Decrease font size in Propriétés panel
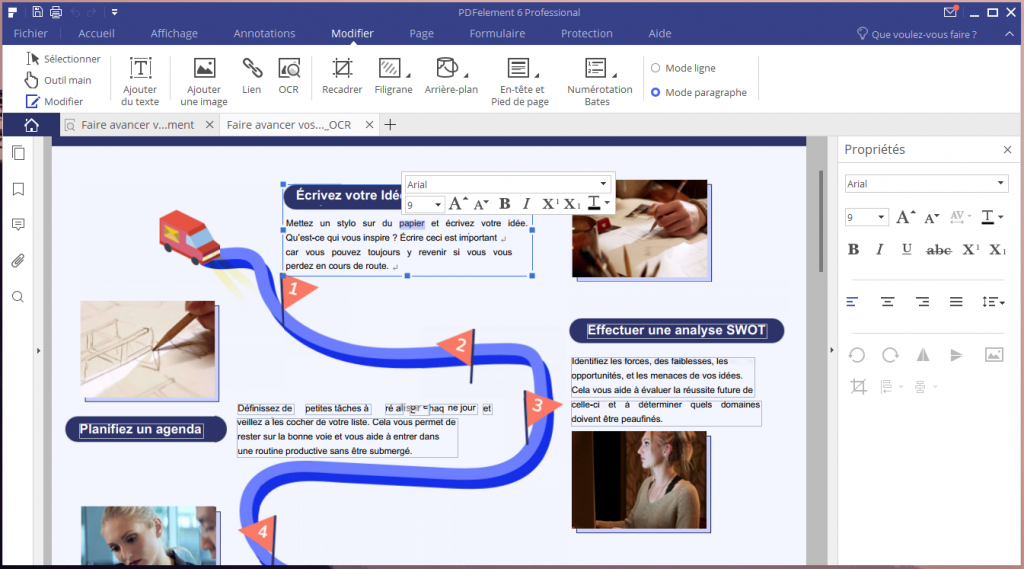Viewport: 1024px width, 569px height. point(931,218)
